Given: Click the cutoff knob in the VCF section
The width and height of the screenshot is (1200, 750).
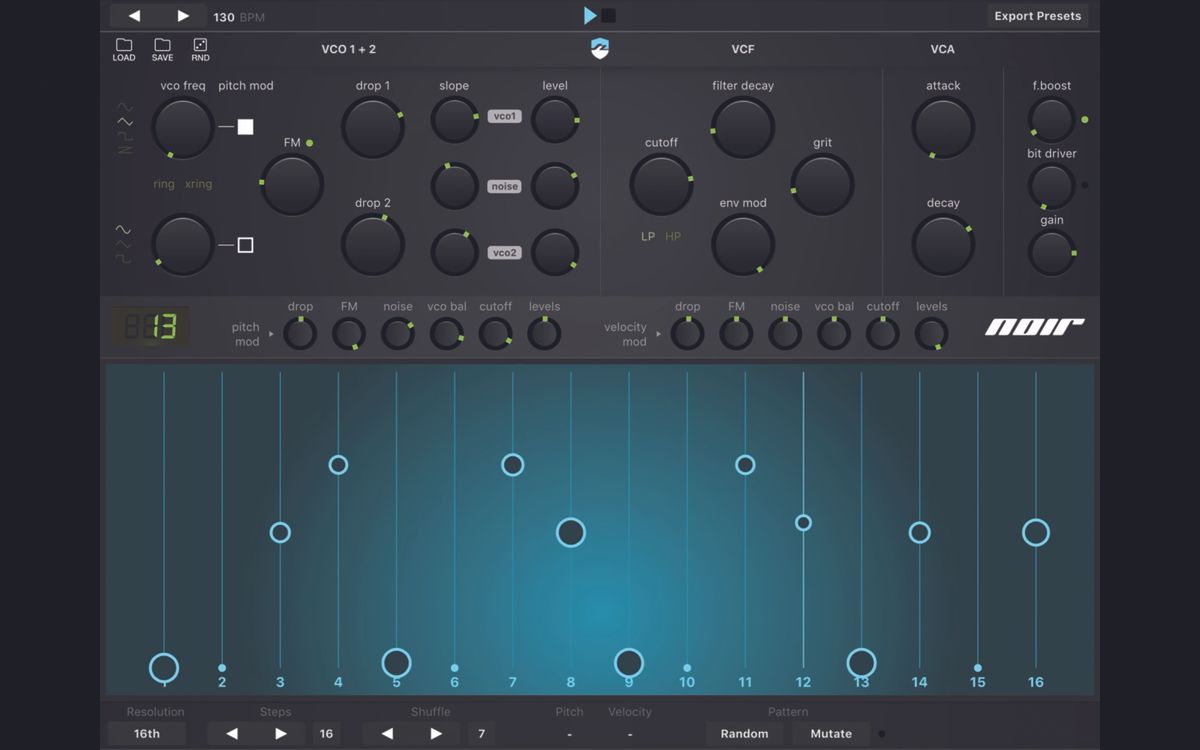Looking at the screenshot, I should 661,183.
